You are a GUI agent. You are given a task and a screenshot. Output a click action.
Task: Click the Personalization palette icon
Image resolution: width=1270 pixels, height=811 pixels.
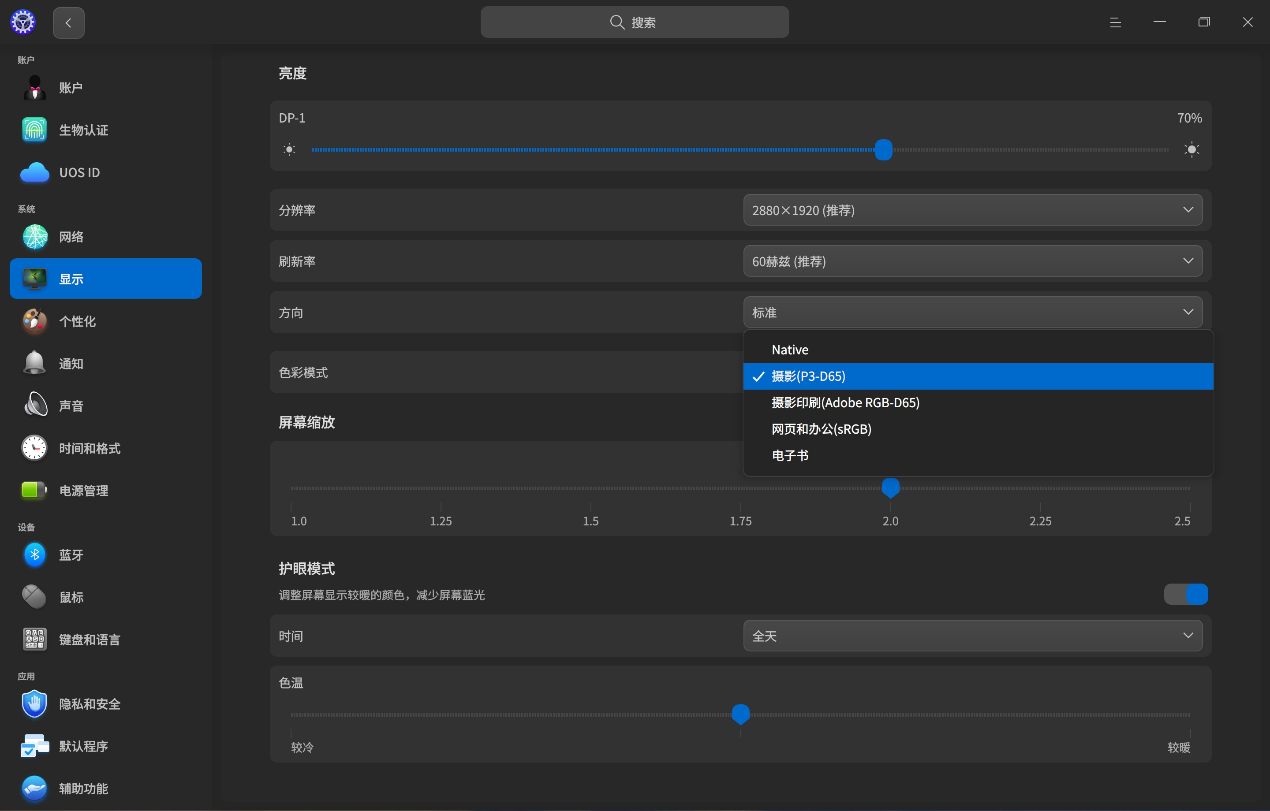[x=35, y=321]
